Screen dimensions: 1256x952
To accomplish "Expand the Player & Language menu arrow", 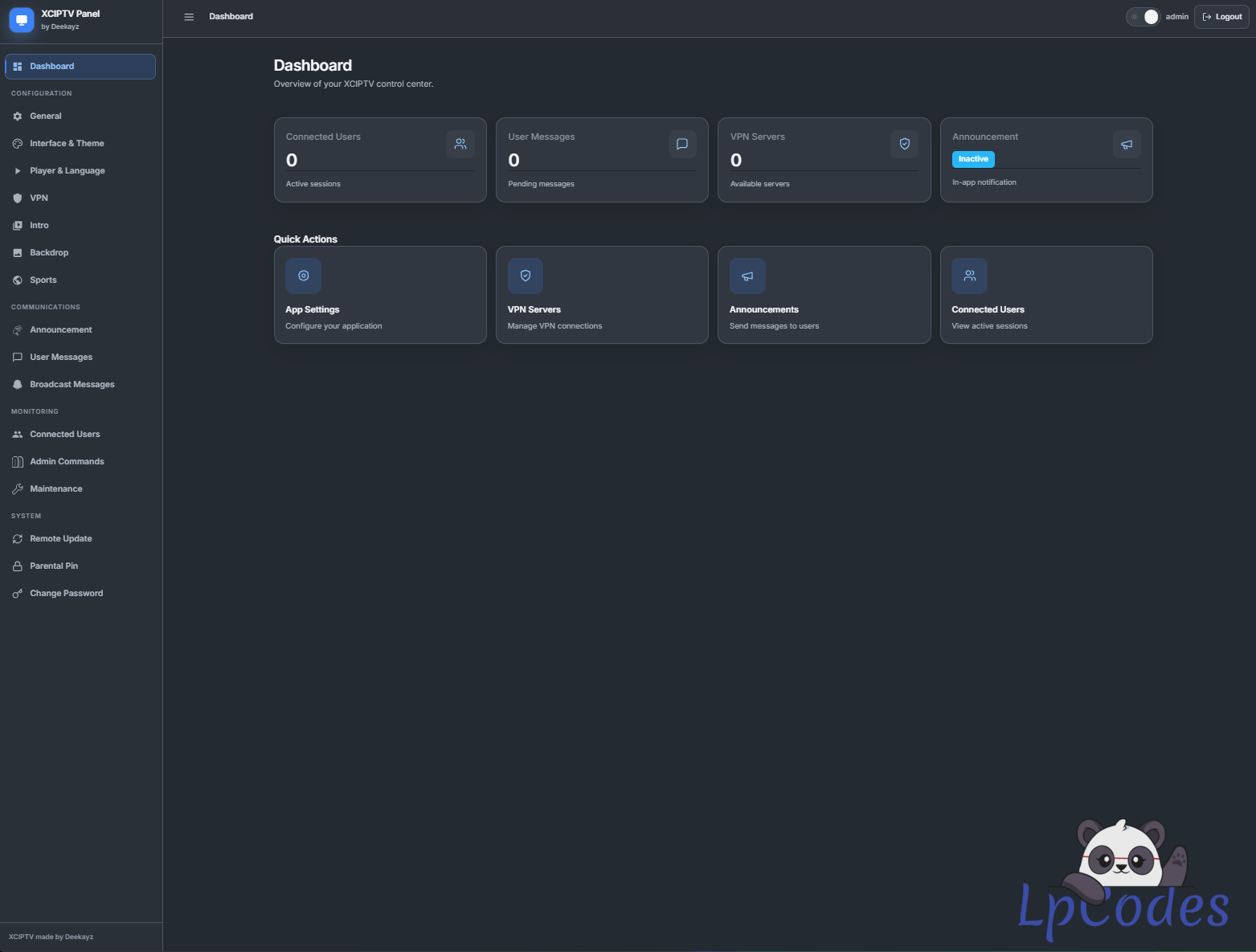I will tap(18, 171).
